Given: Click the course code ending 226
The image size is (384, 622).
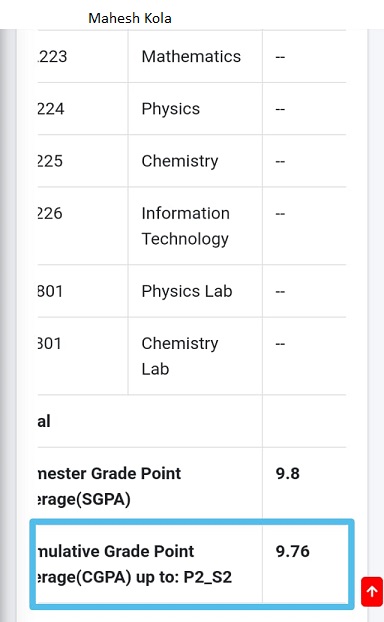Looking at the screenshot, I should 50,213.
